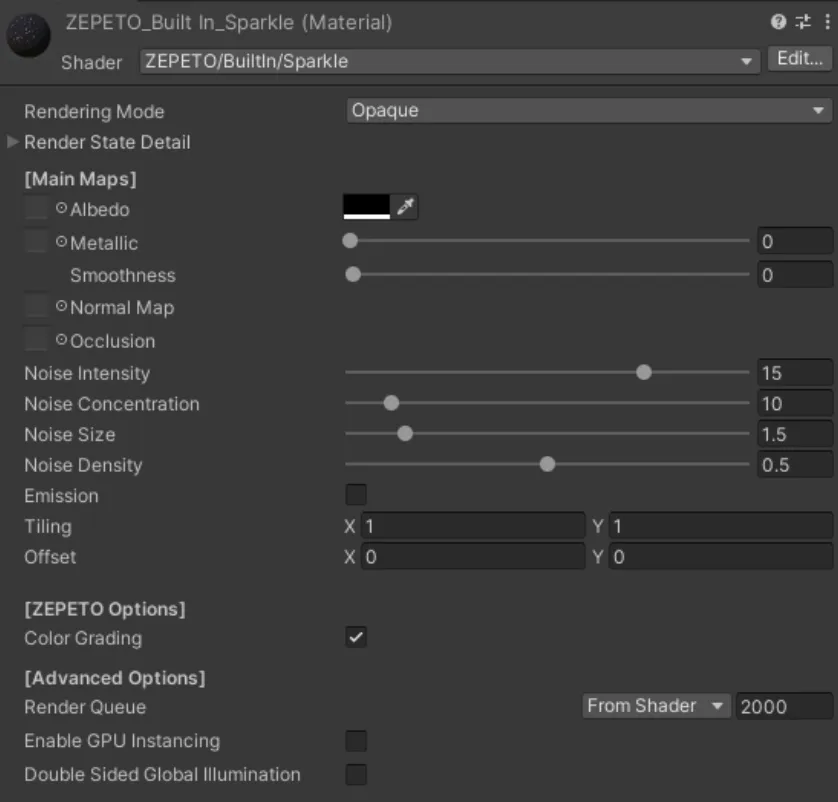The width and height of the screenshot is (838, 802).
Task: Click the Noise Intensity slider handle
Action: pos(644,372)
